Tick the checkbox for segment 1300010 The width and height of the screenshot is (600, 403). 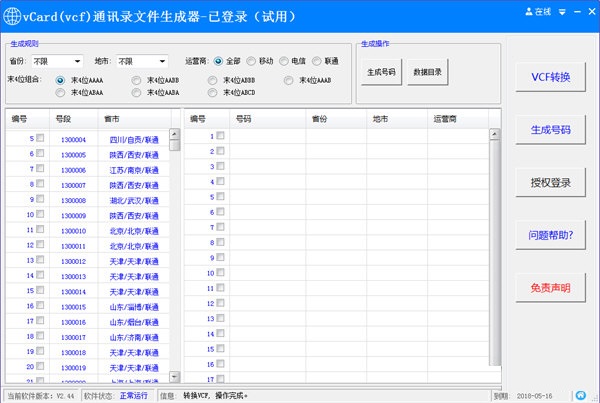point(41,230)
